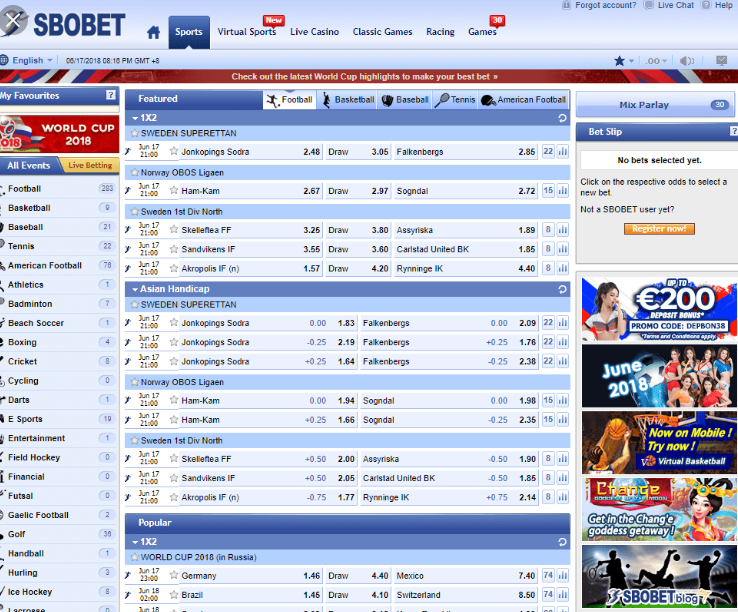Open Live Casino menu item
This screenshot has height=612, width=738.
click(314, 32)
